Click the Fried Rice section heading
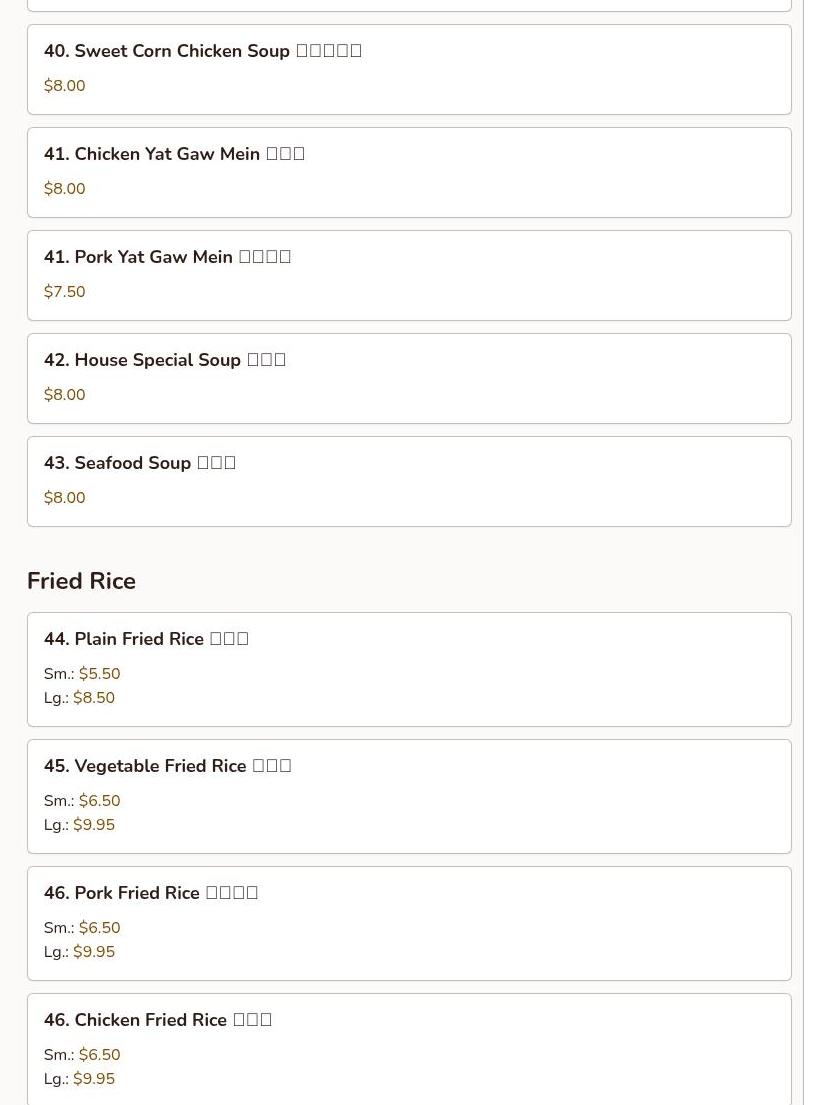This screenshot has width=824, height=1105. [x=81, y=581]
